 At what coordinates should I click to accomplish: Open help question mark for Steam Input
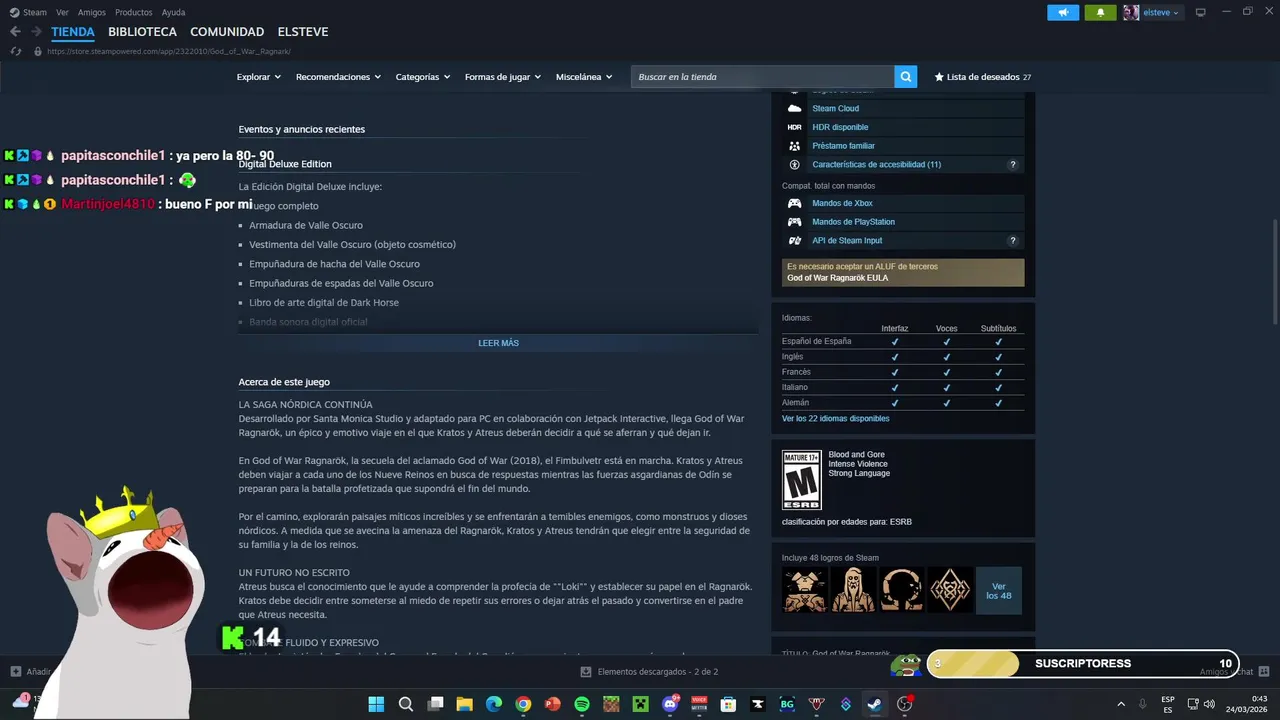[1012, 240]
